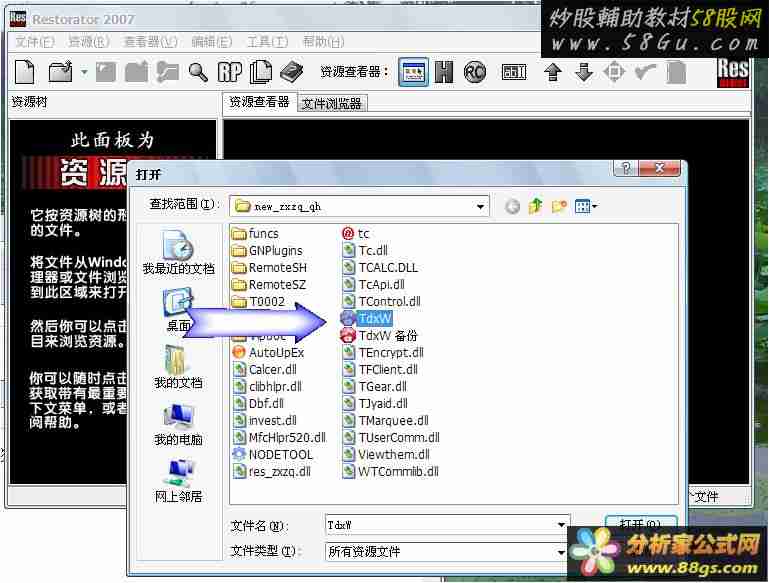Image resolution: width=769 pixels, height=583 pixels.
Task: Select the res_zxzq.dll file
Action: (x=272, y=472)
